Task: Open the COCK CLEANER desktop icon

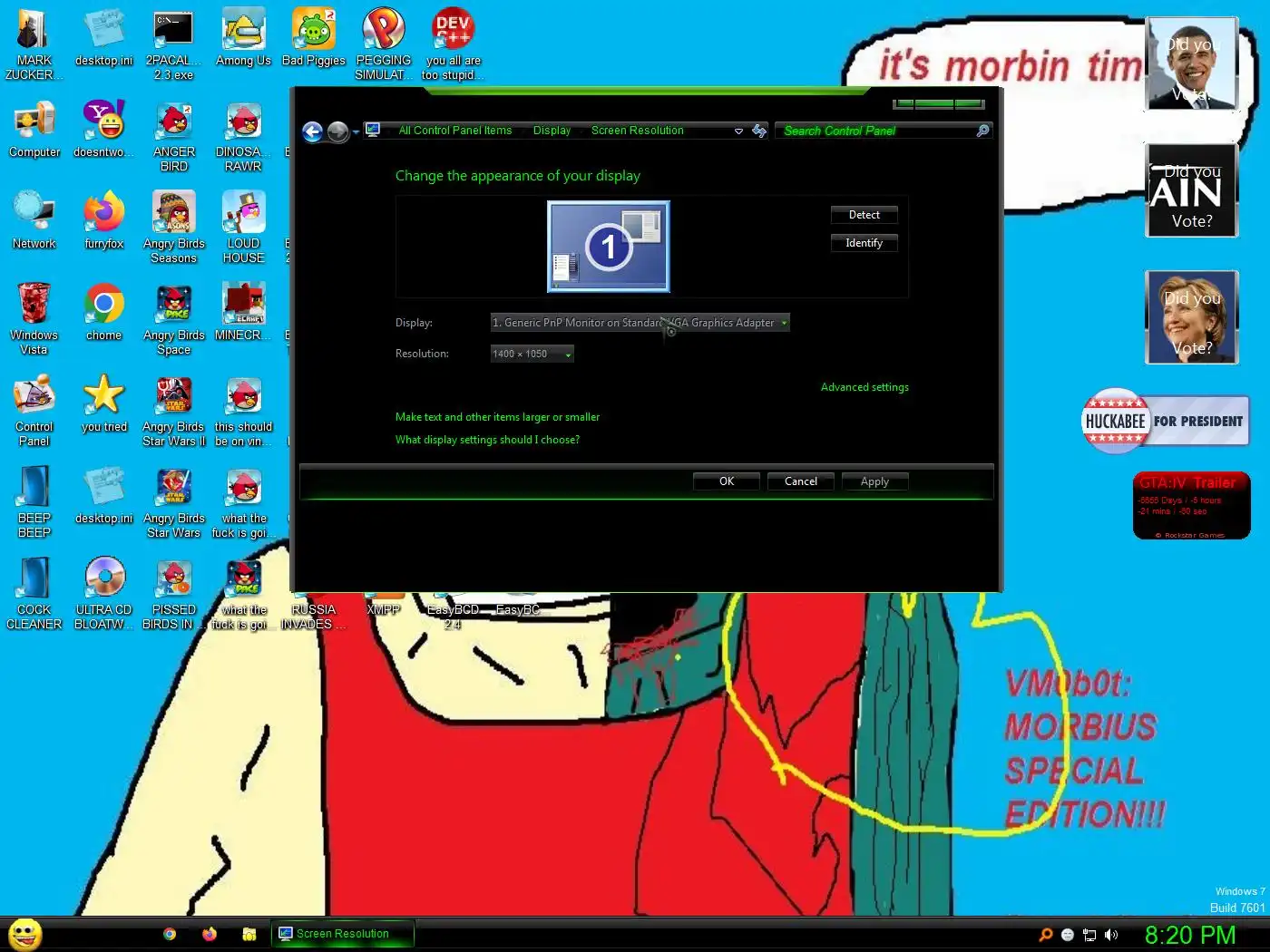Action: [x=34, y=594]
